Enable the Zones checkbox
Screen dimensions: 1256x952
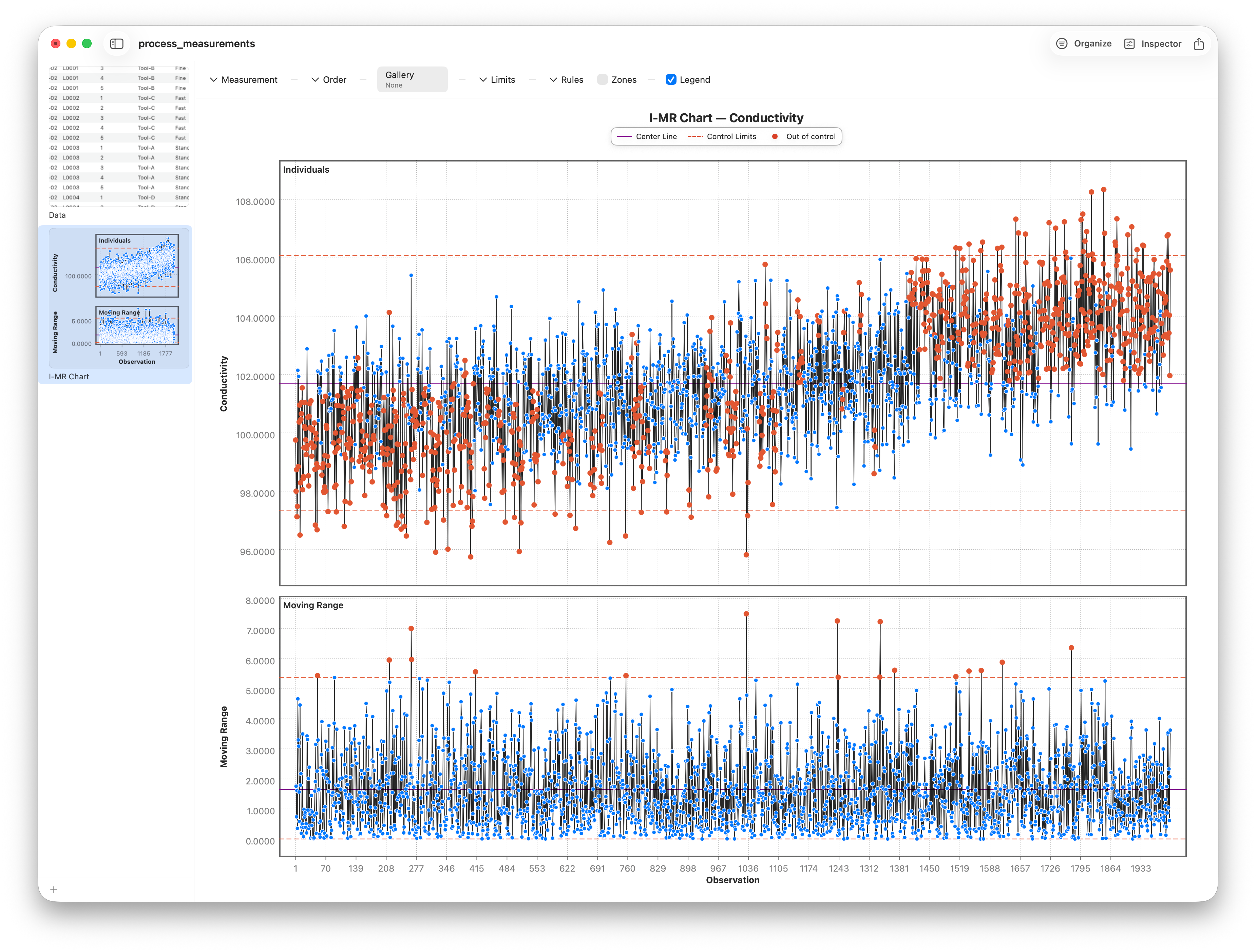click(x=603, y=79)
